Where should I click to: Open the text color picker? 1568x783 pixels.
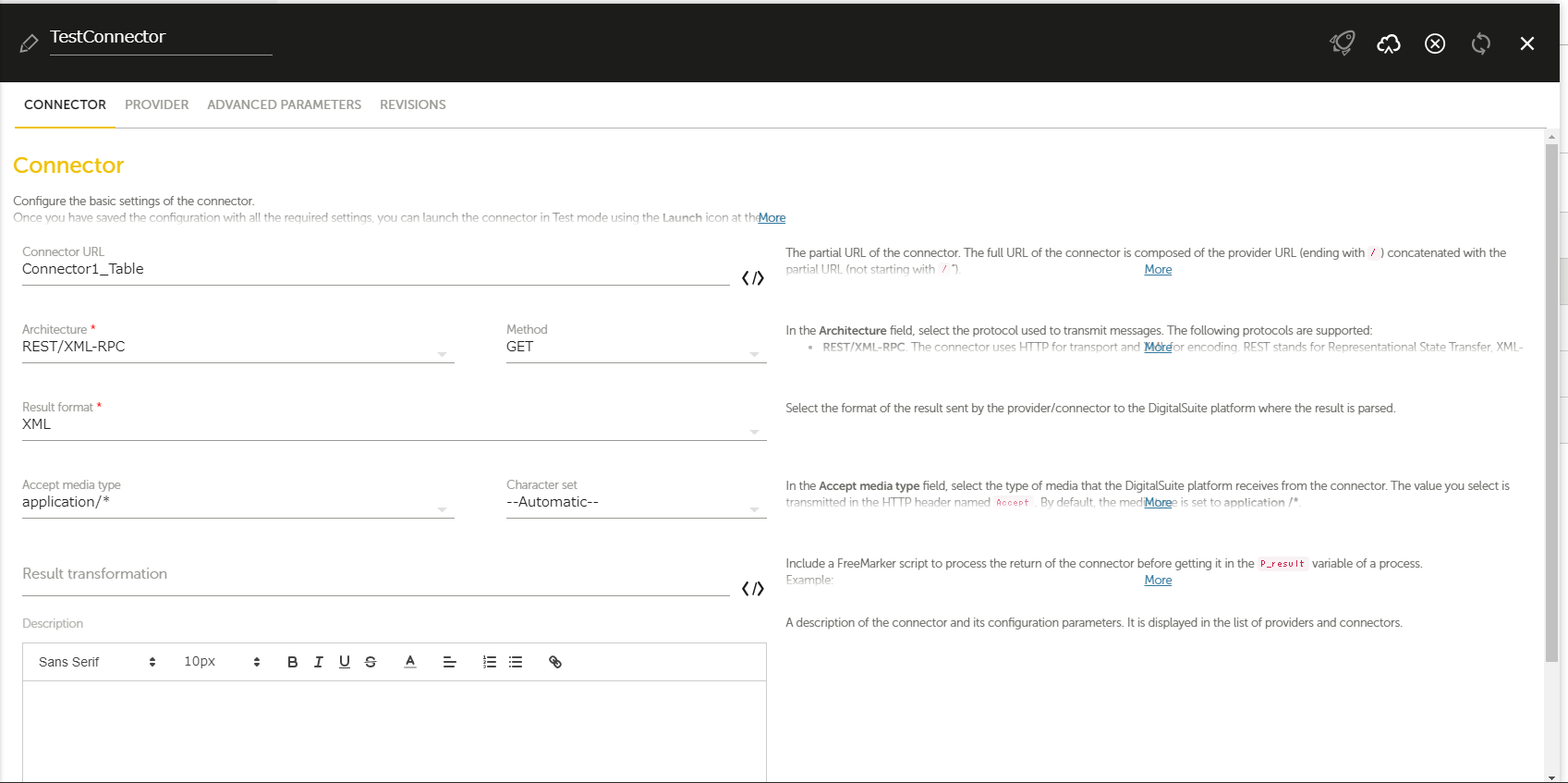410,662
